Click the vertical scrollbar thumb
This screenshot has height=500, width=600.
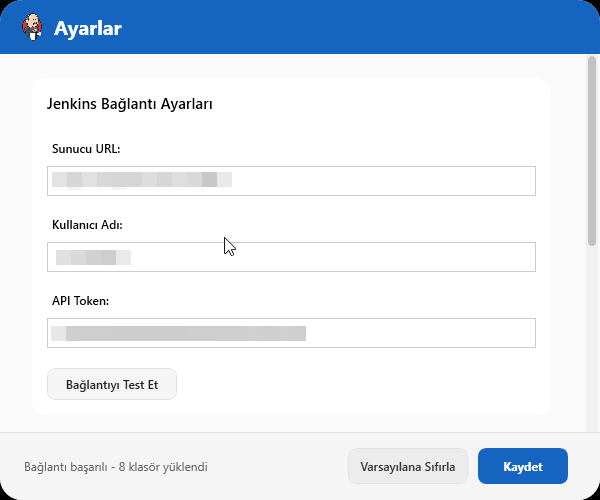pos(592,151)
